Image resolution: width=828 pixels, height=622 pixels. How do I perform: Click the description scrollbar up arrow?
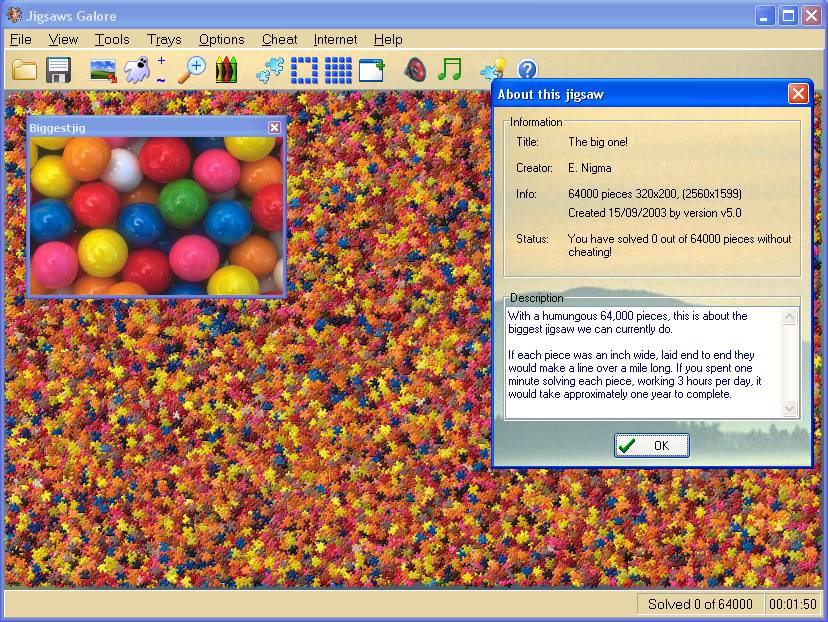(789, 317)
